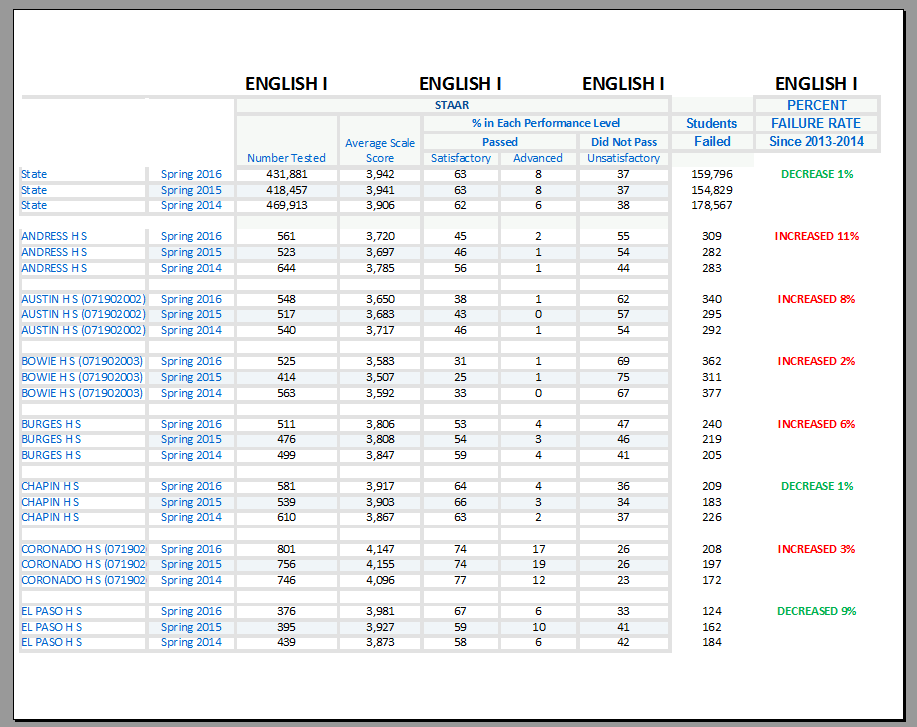The width and height of the screenshot is (917, 727).
Task: Select the DECREASED 9% label for El Paso
Action: click(816, 611)
